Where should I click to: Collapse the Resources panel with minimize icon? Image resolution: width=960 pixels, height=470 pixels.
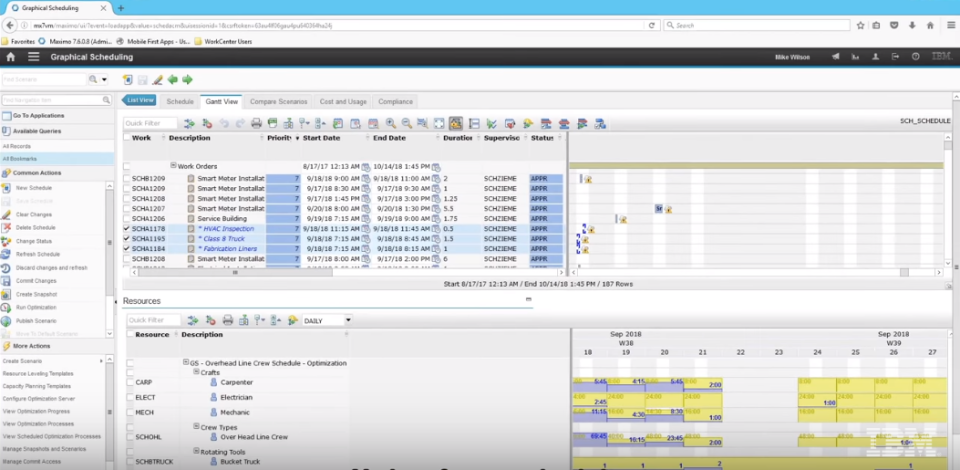pyautogui.click(x=528, y=299)
